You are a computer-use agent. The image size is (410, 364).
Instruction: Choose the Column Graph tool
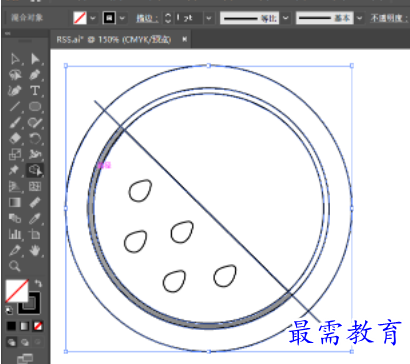pyautogui.click(x=15, y=234)
